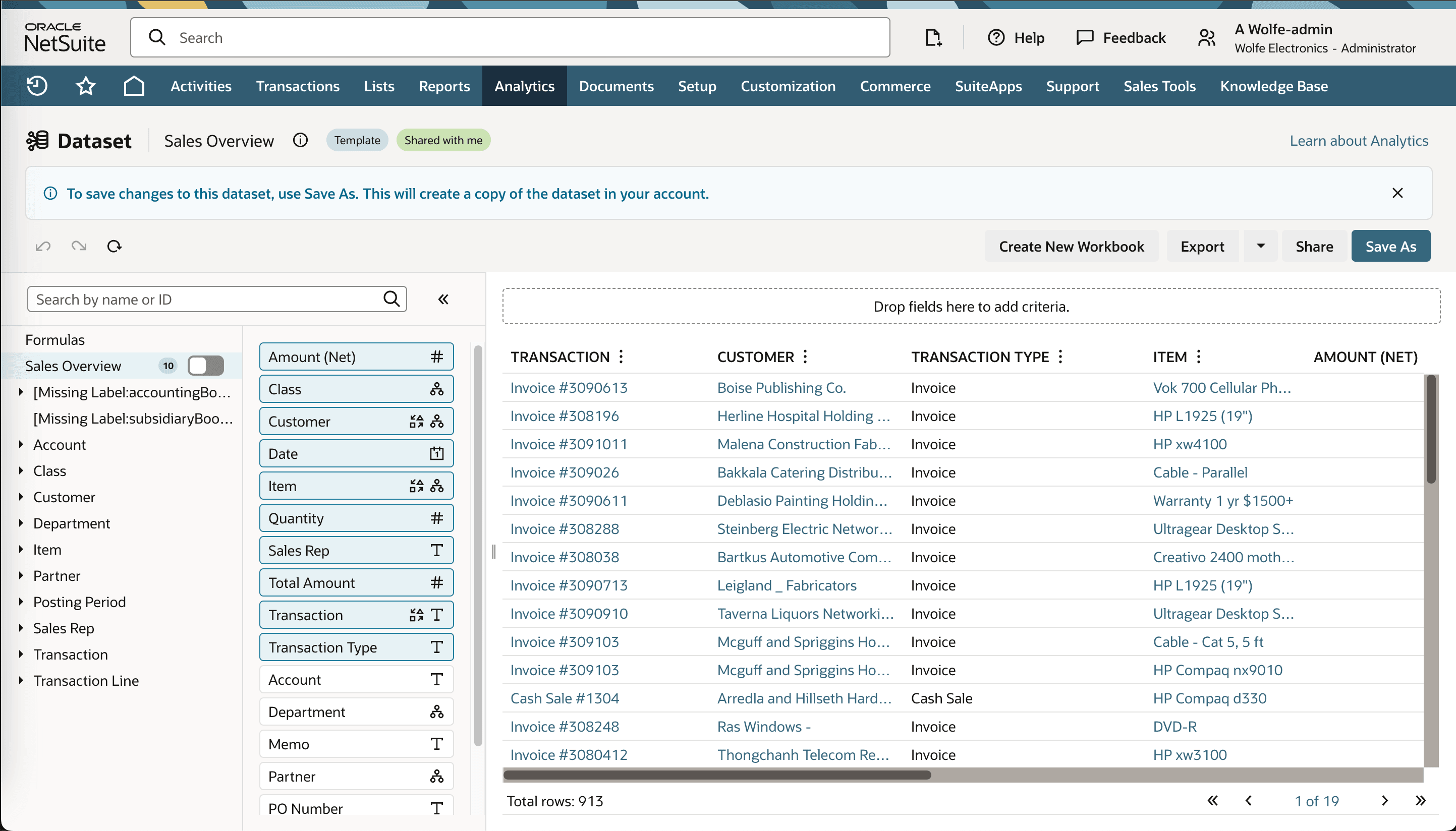The width and height of the screenshot is (1456, 831).
Task: Open Invoice #3090613 link
Action: [569, 388]
